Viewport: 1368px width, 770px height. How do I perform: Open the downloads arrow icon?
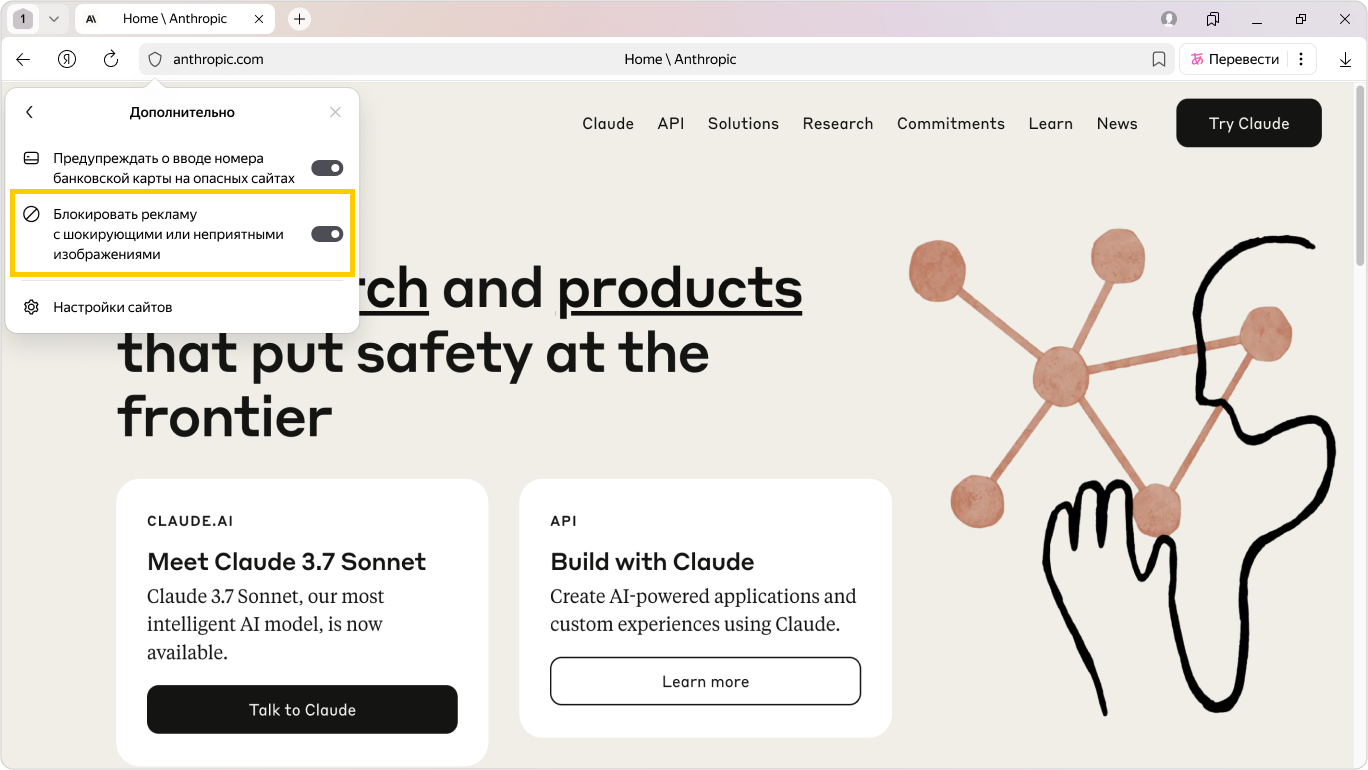tap(1345, 59)
